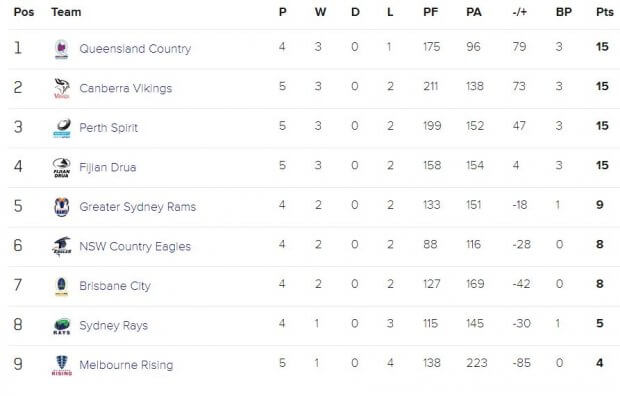Sort table by Pts column header
Viewport: 620px width, 396px height.
tap(605, 12)
